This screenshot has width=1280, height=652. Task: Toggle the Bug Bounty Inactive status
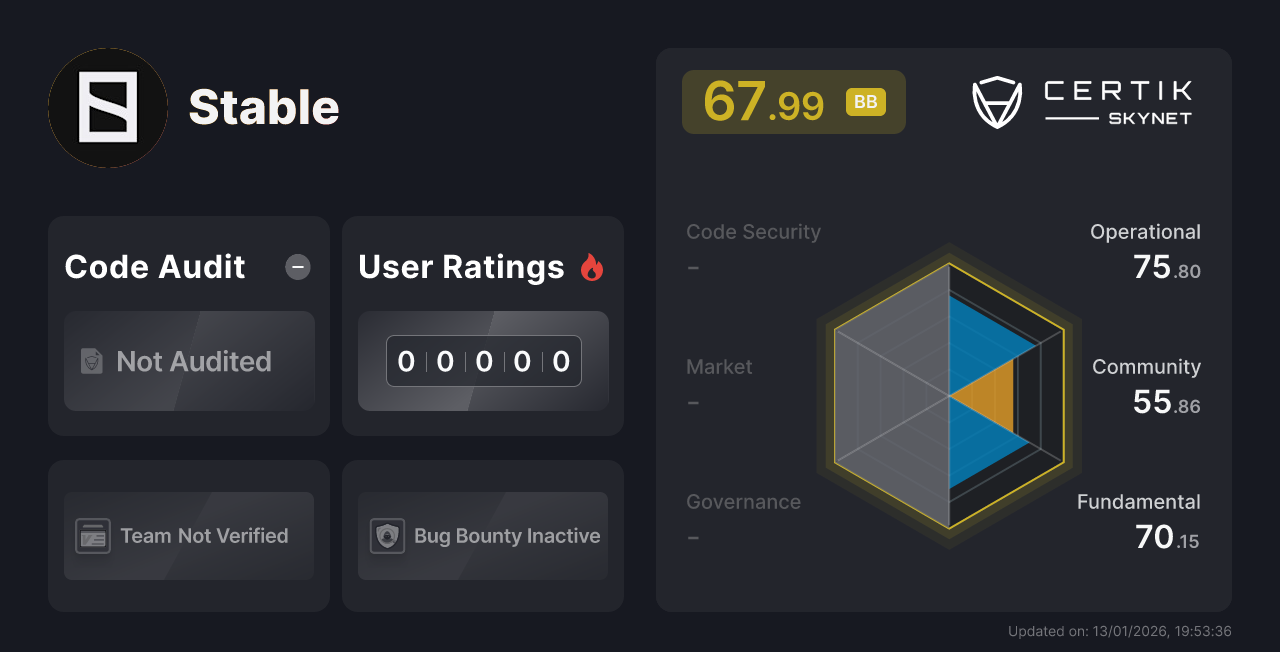pos(482,536)
